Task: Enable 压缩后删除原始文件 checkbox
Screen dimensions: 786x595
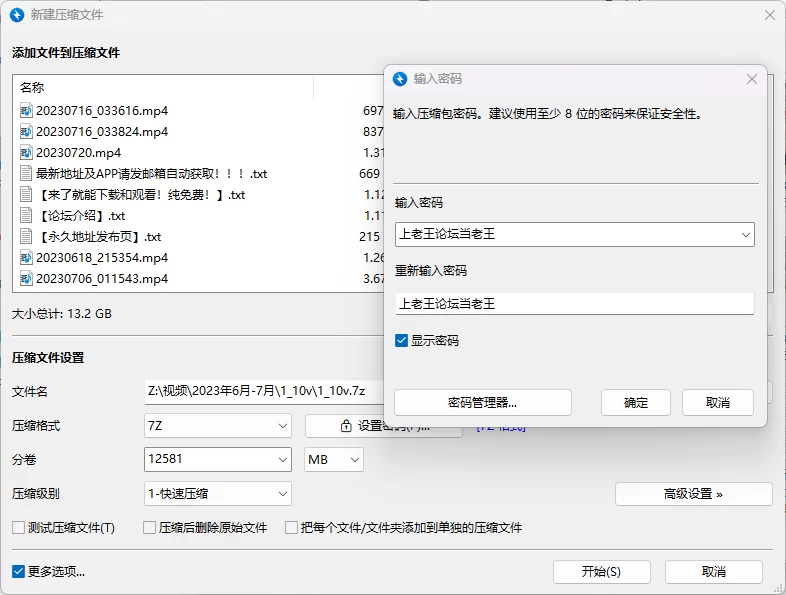Action: [x=149, y=527]
